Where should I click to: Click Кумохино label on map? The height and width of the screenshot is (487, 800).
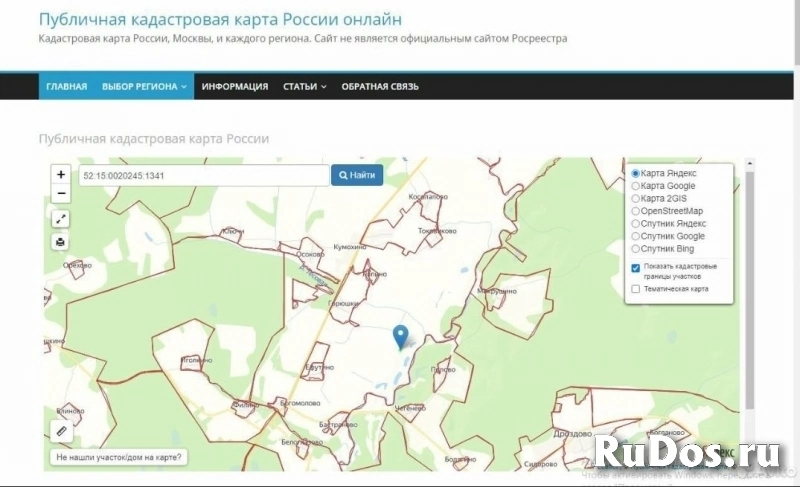point(350,247)
